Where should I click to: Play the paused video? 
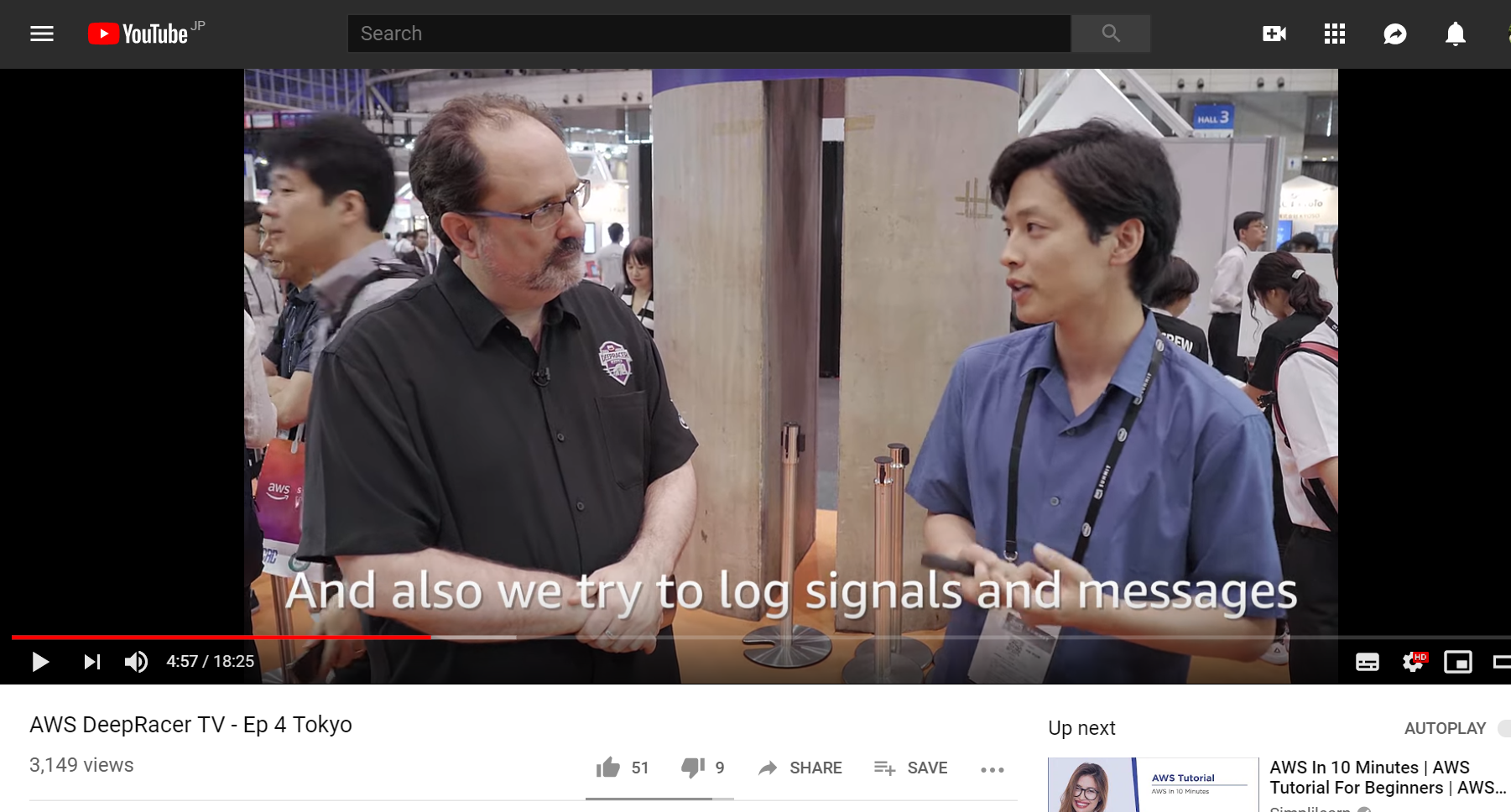(39, 662)
